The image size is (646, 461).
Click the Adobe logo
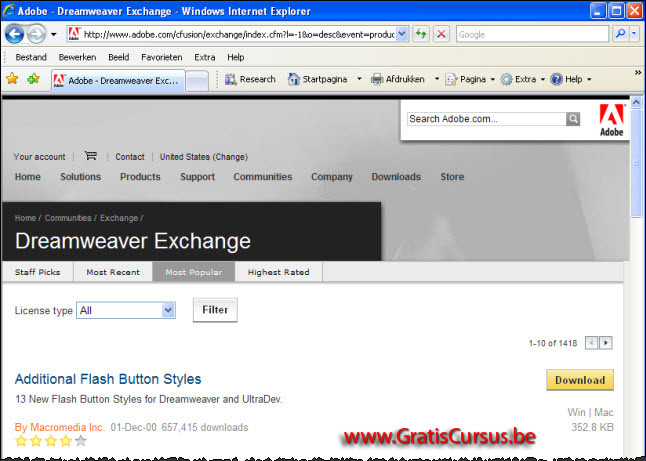[x=611, y=120]
